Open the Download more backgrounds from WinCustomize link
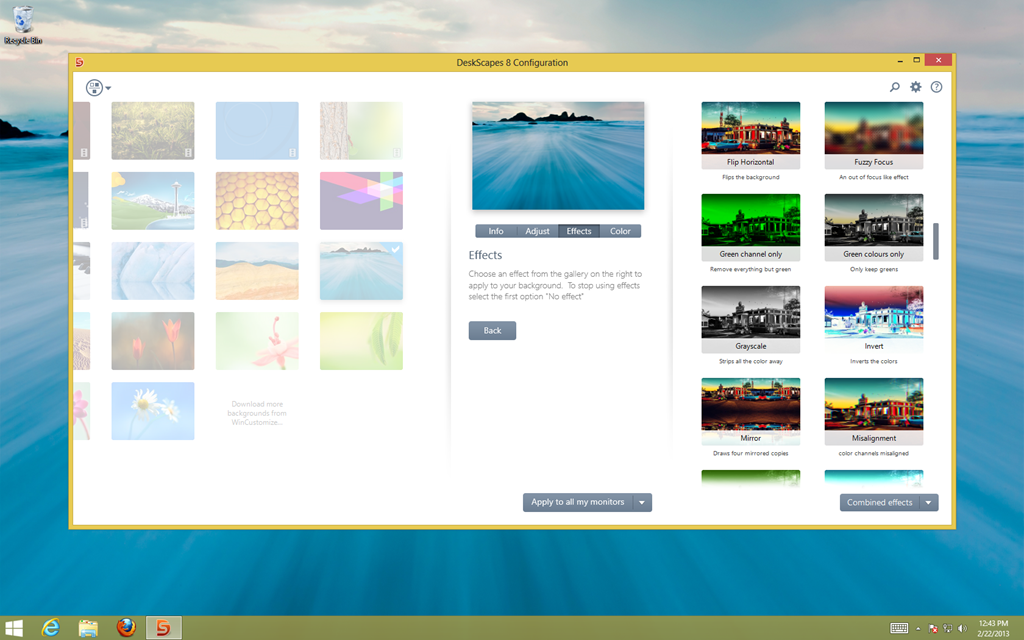1024x640 pixels. point(257,412)
